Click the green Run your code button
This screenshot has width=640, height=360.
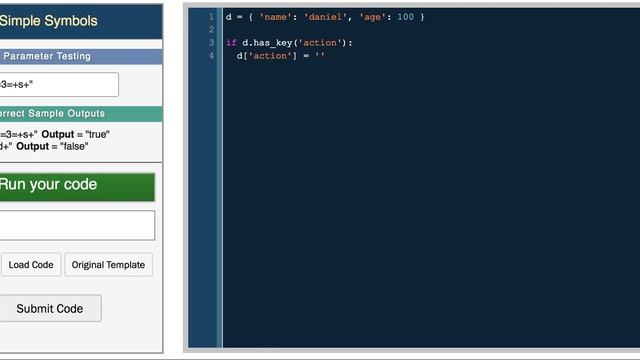[x=77, y=187]
